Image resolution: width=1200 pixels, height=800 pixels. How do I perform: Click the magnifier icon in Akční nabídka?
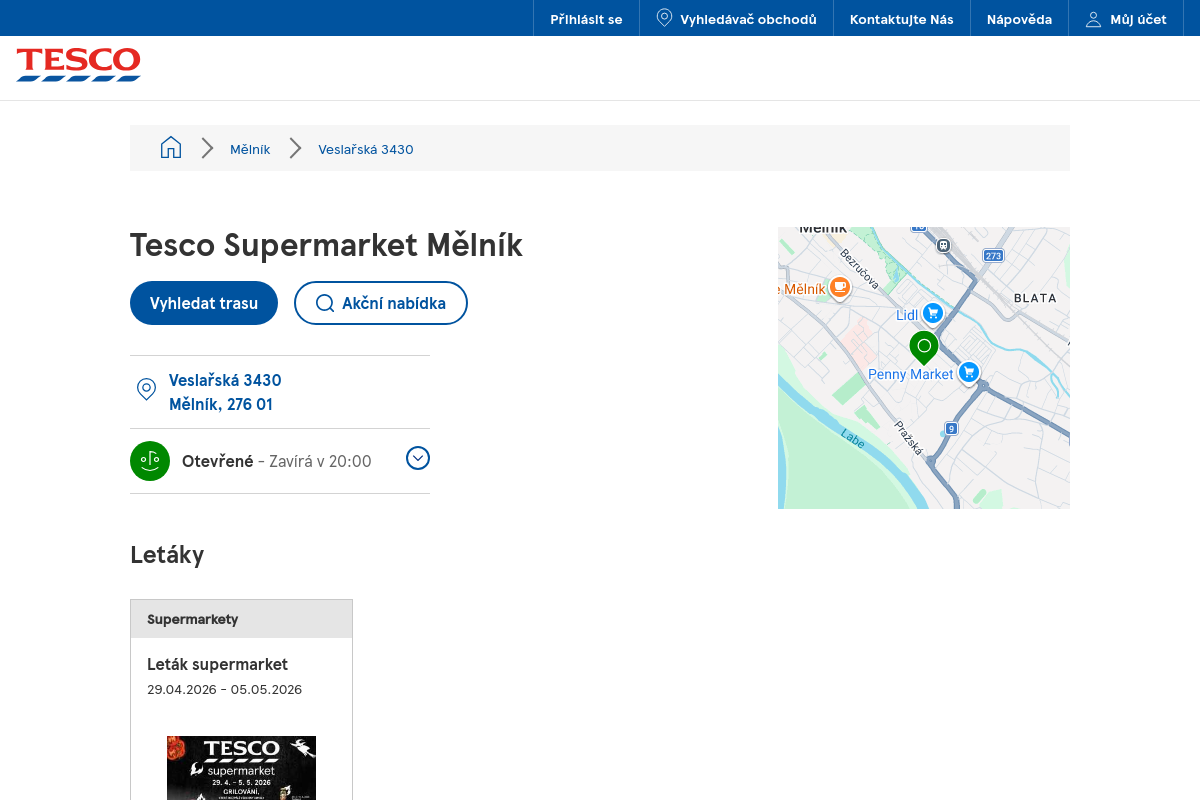[324, 303]
